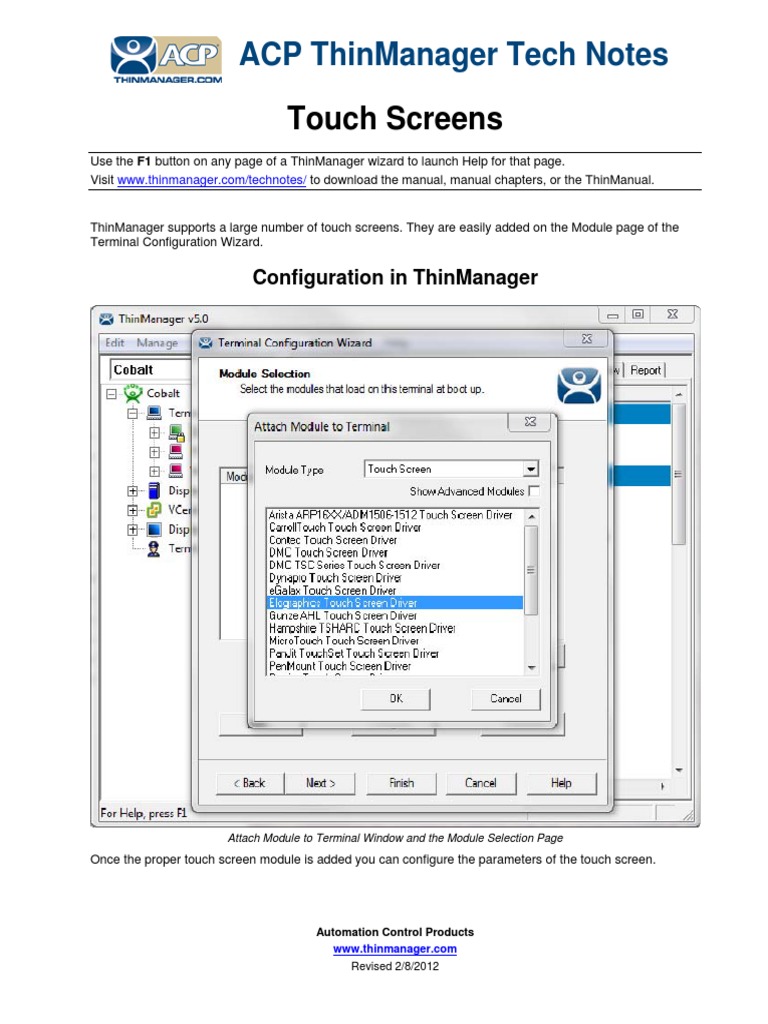Click the Display Servers icon in the tree
This screenshot has height=1024, width=768.
(154, 490)
